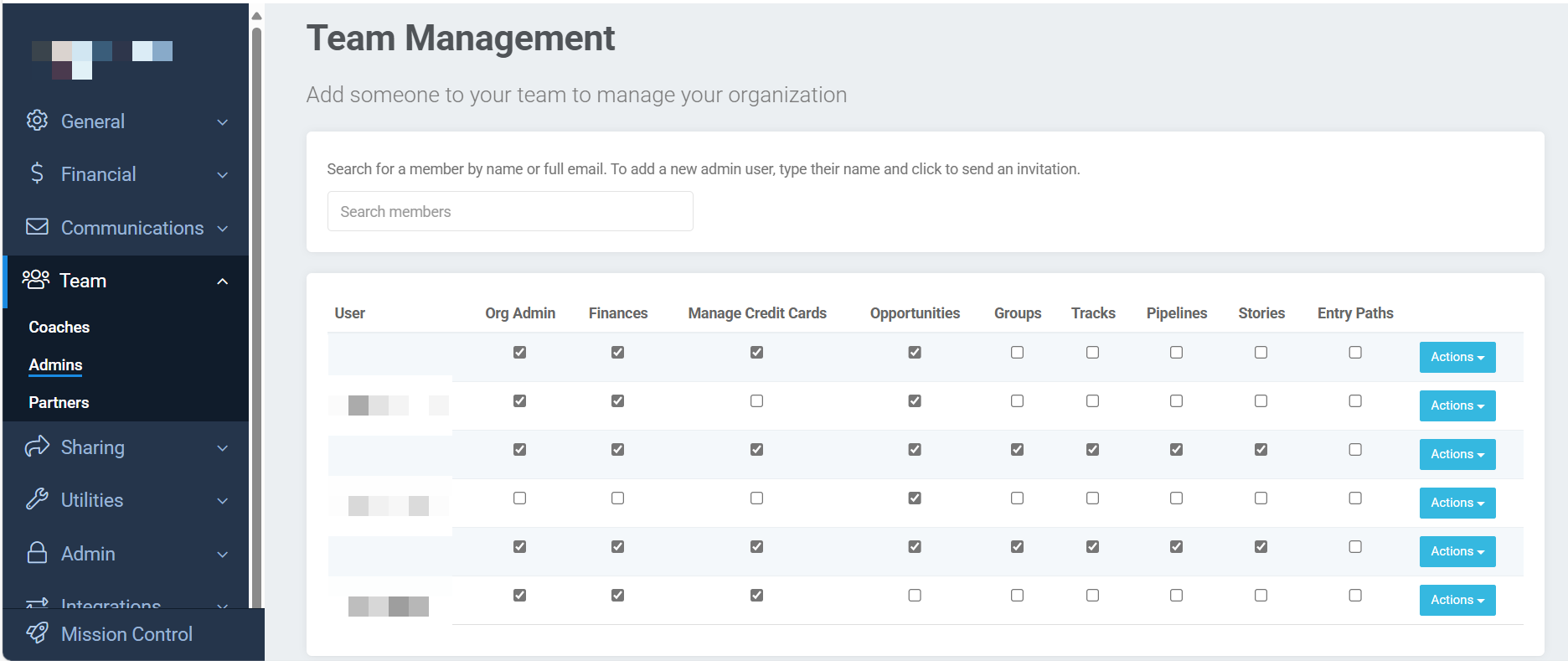Click the Financial dollar sign icon

[37, 173]
